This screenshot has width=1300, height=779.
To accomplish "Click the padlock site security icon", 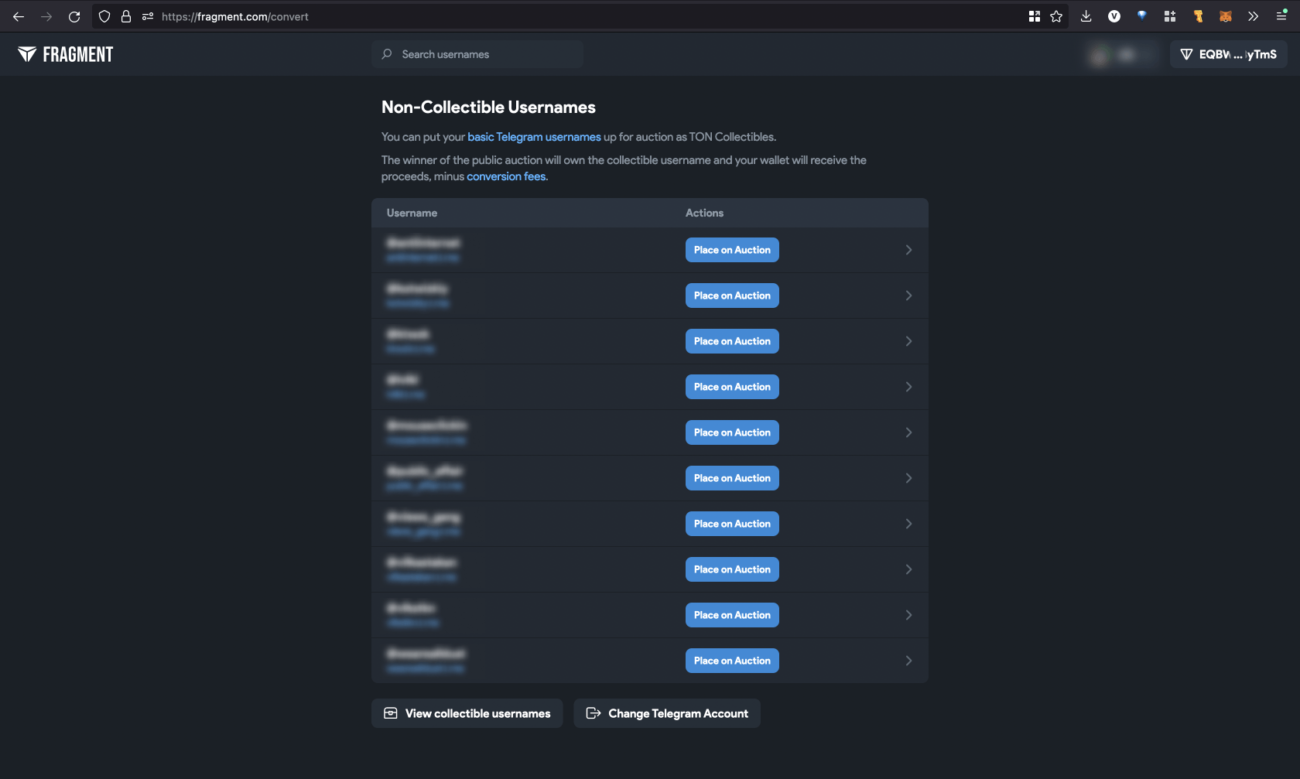I will (x=125, y=16).
